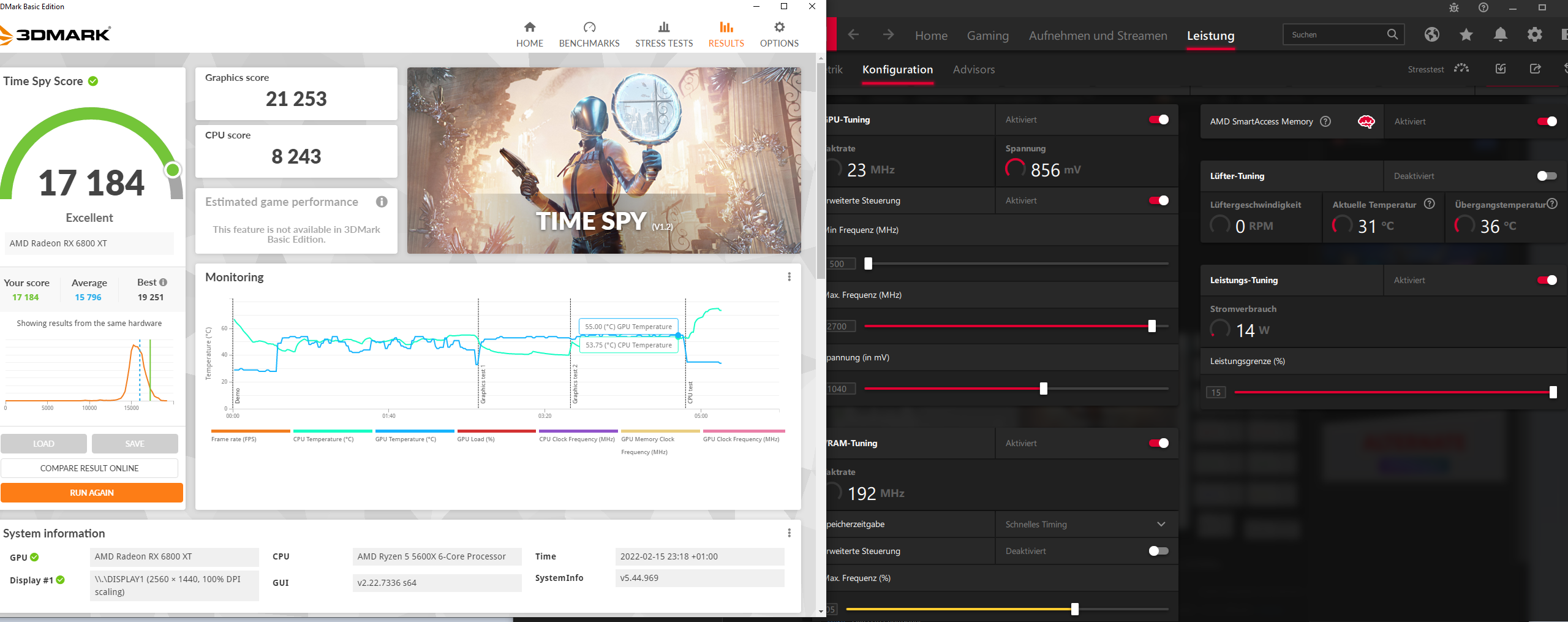
Task: Select the Leistung tab
Action: pyautogui.click(x=1210, y=36)
